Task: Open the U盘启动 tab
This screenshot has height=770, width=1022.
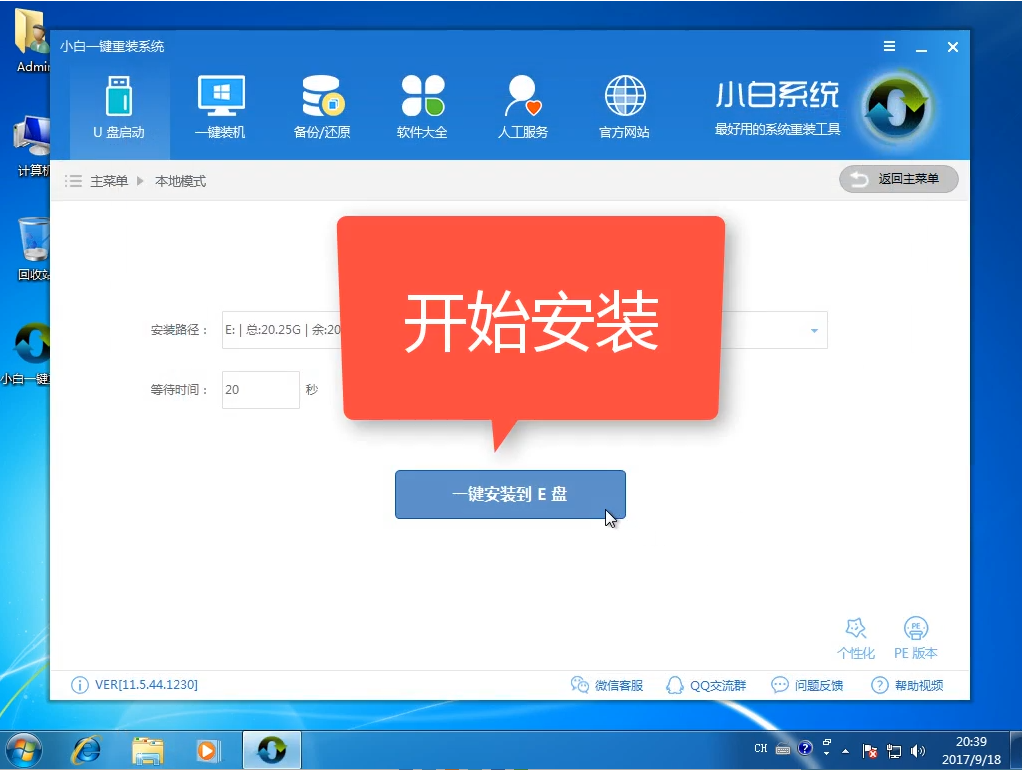Action: (x=119, y=108)
